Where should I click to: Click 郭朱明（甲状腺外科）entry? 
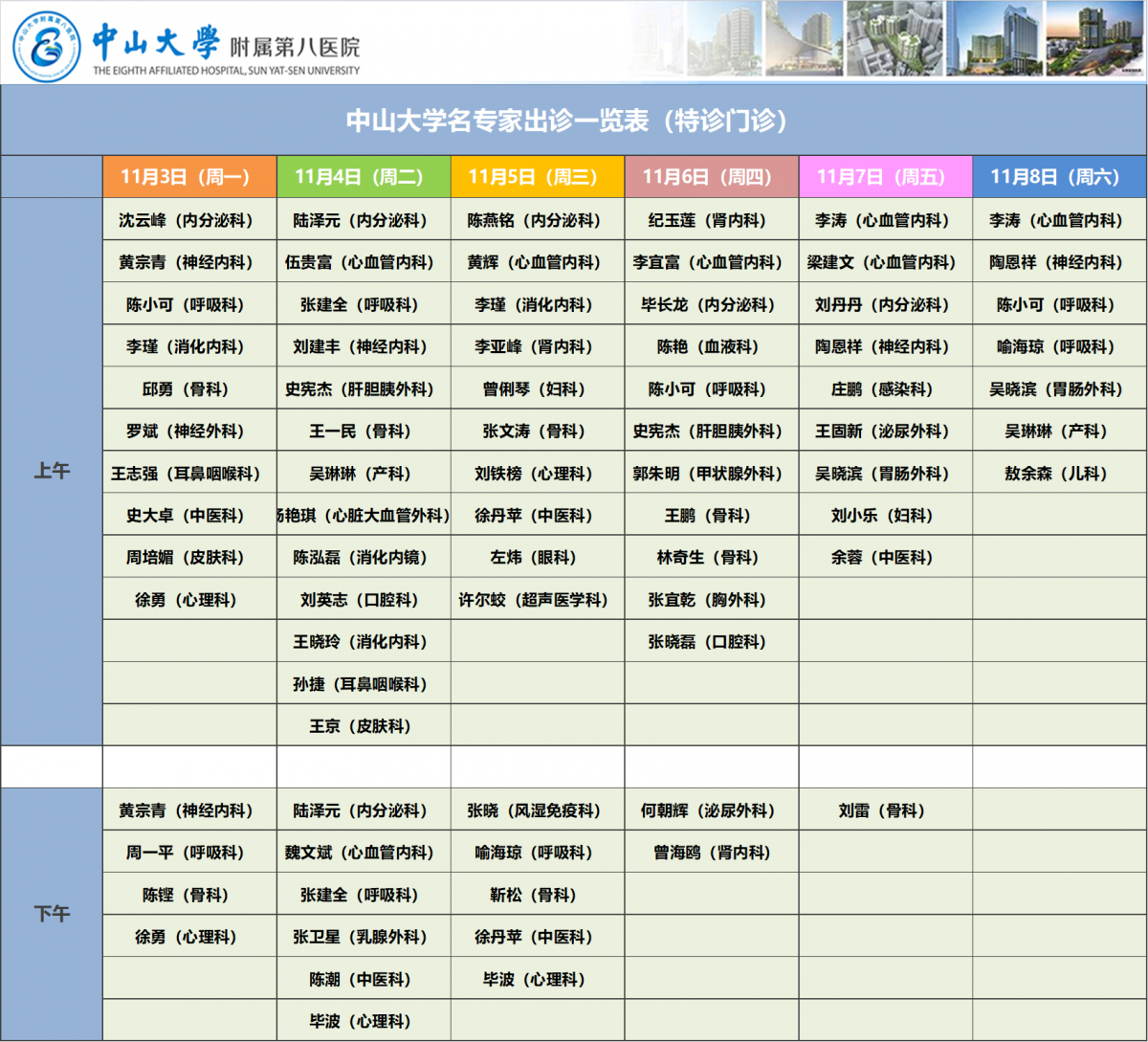point(711,474)
